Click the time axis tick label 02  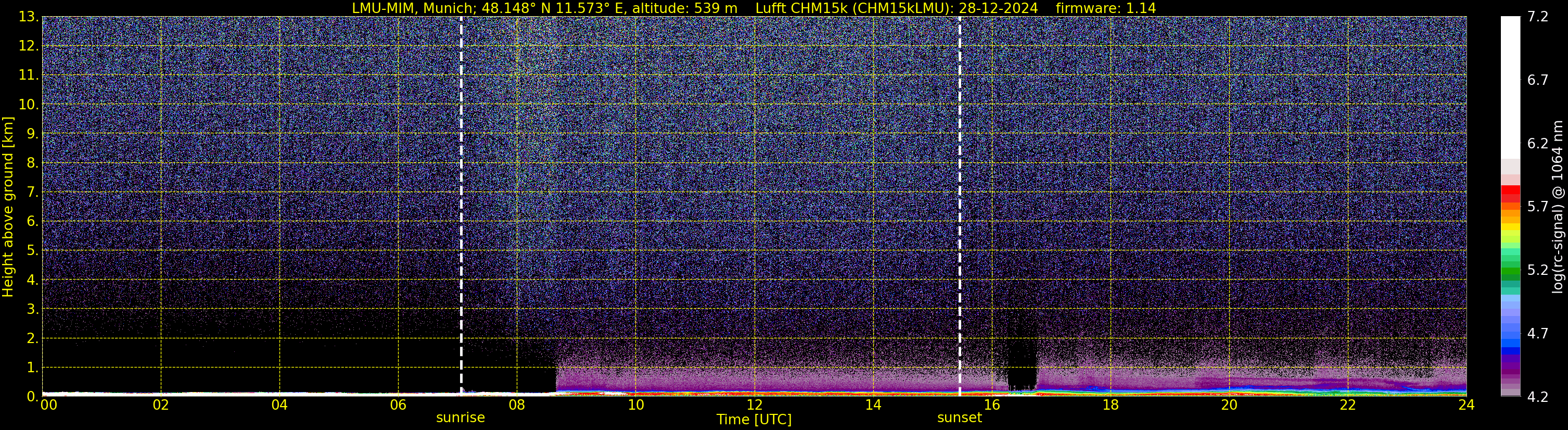click(x=161, y=405)
